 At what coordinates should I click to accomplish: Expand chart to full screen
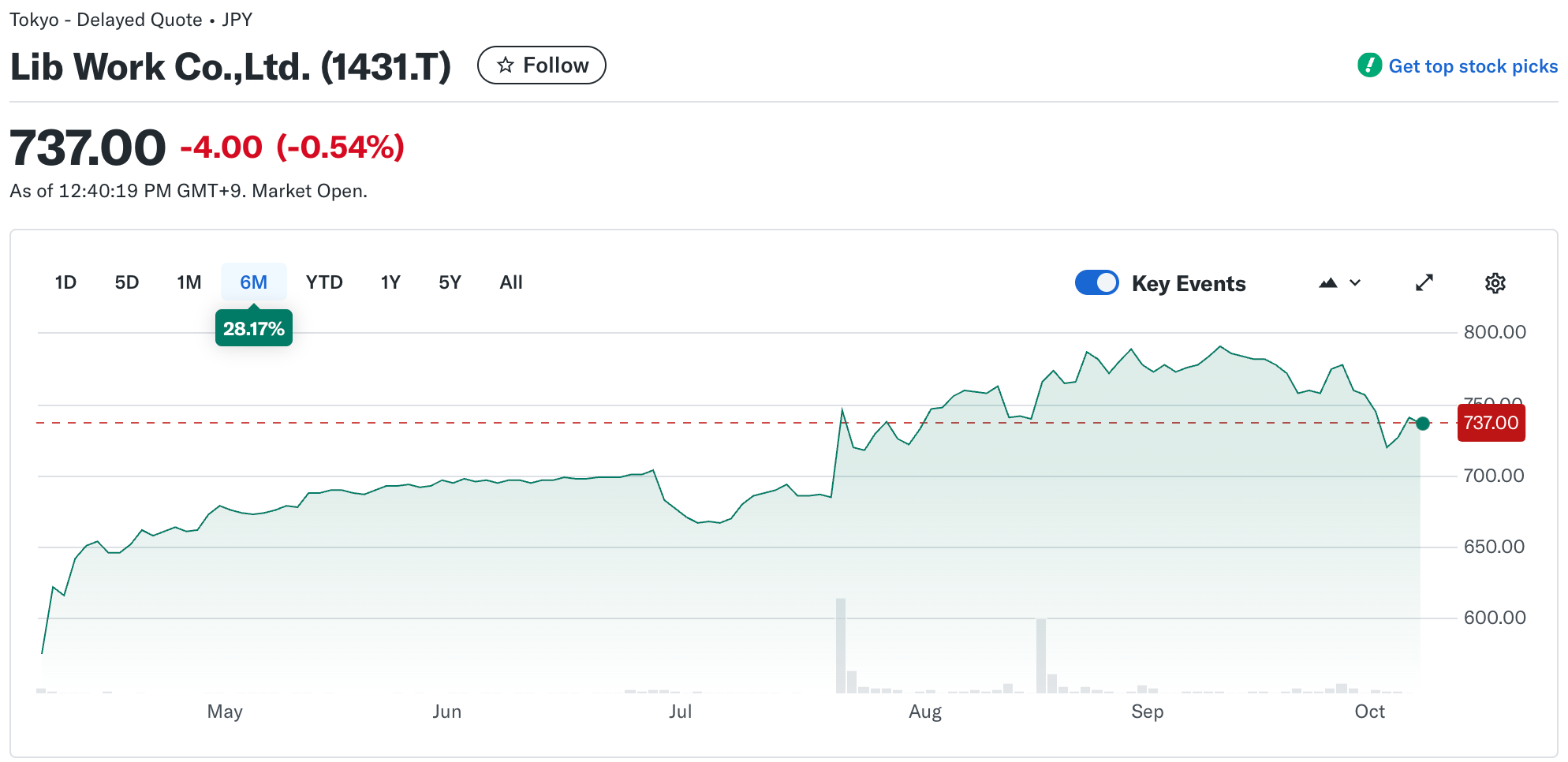pyautogui.click(x=1424, y=283)
